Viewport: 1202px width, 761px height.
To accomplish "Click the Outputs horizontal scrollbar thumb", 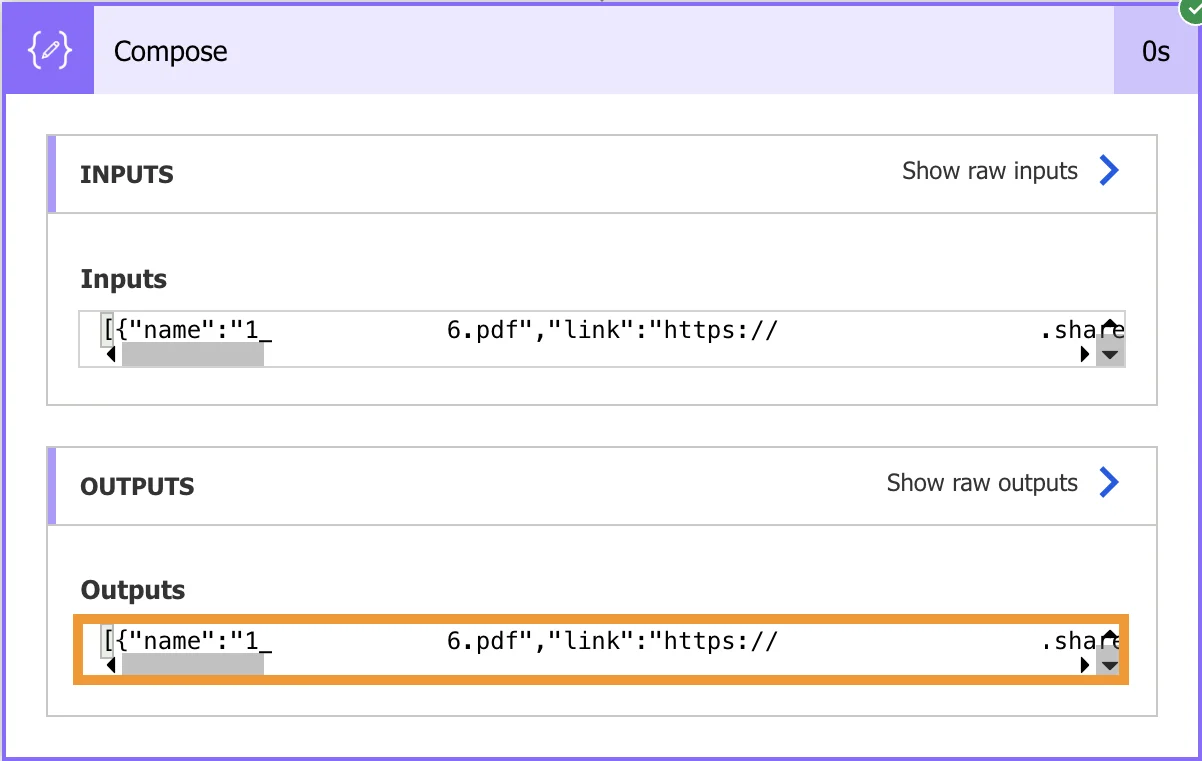I will click(x=192, y=665).
